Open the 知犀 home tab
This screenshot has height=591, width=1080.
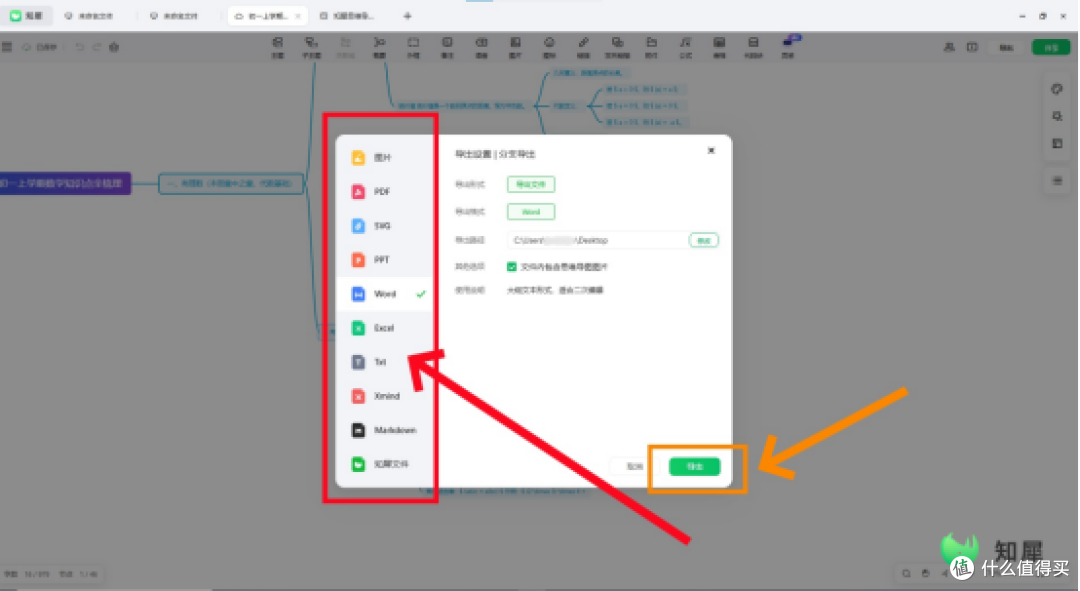(25, 15)
